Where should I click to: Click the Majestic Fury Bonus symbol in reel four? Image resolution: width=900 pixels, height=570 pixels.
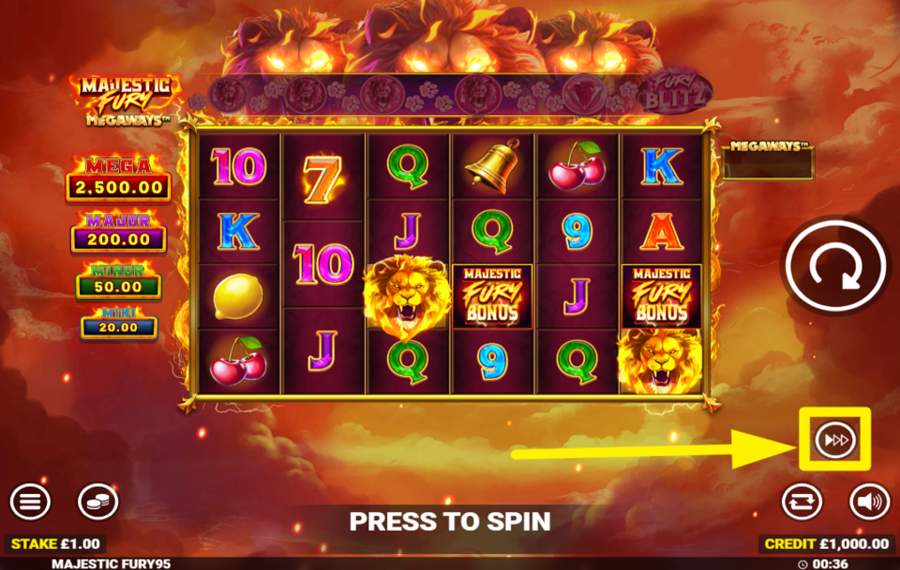click(492, 297)
